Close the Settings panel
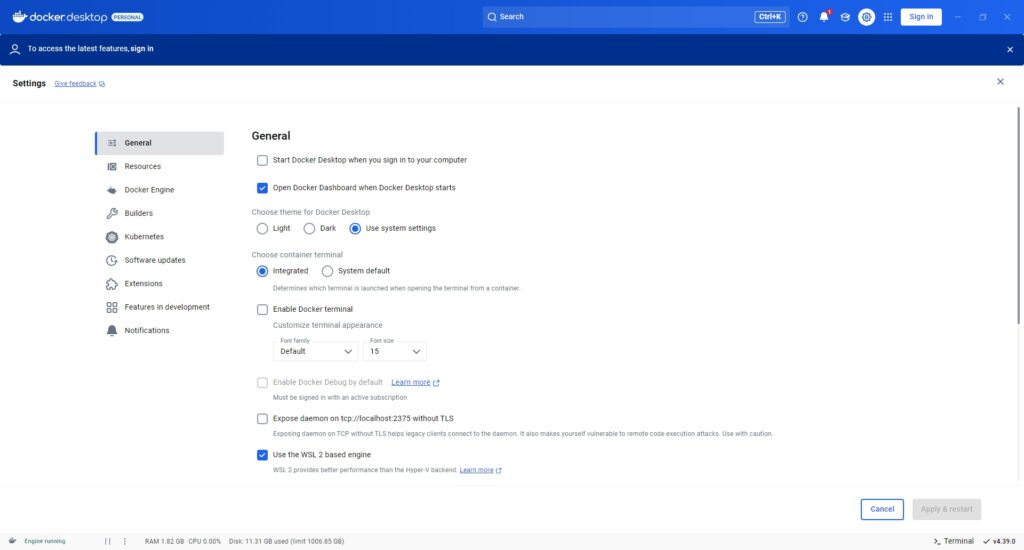 coord(1000,82)
